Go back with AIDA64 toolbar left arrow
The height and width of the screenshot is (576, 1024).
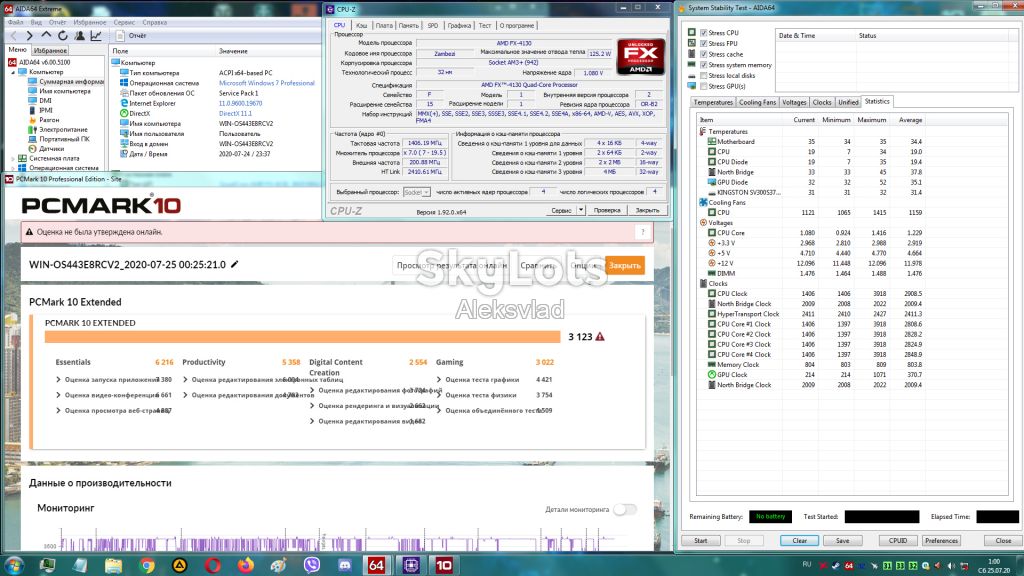click(x=14, y=36)
